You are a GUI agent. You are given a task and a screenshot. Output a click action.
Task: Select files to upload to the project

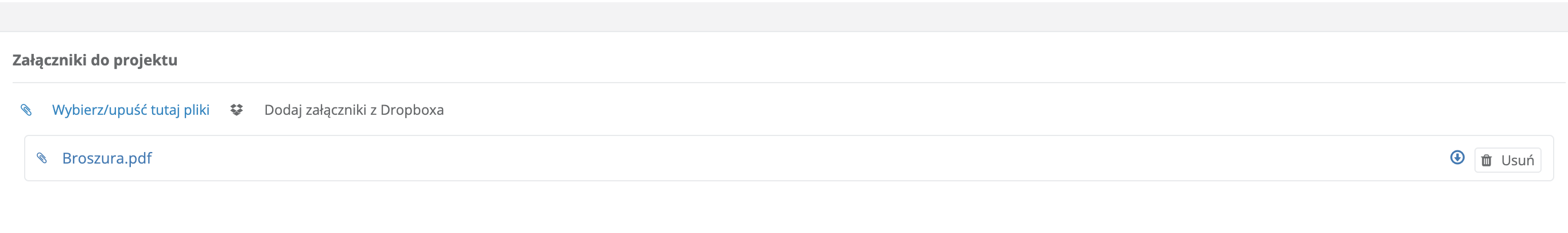click(x=130, y=110)
